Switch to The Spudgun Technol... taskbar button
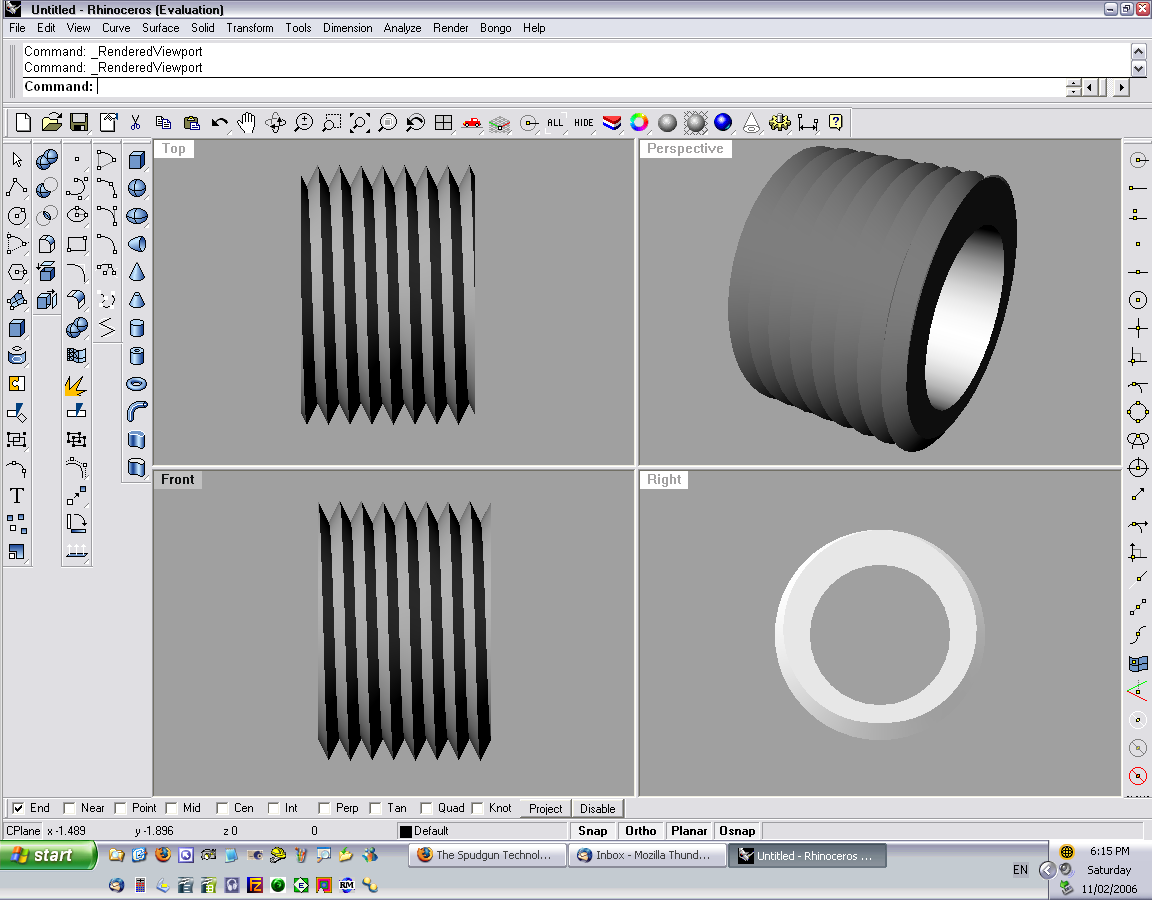The width and height of the screenshot is (1152, 900). coord(488,855)
